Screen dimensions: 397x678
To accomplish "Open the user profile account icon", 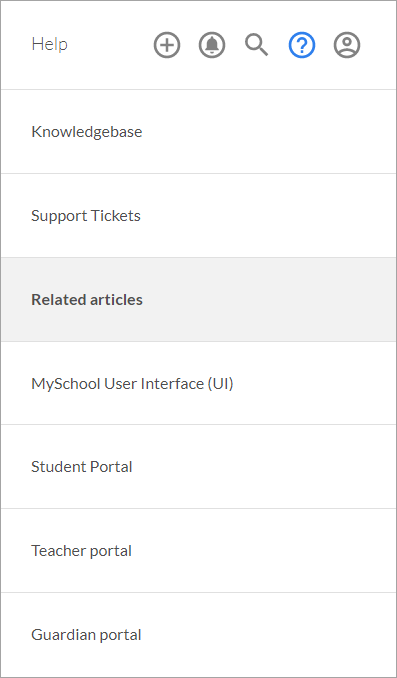I will pyautogui.click(x=347, y=45).
